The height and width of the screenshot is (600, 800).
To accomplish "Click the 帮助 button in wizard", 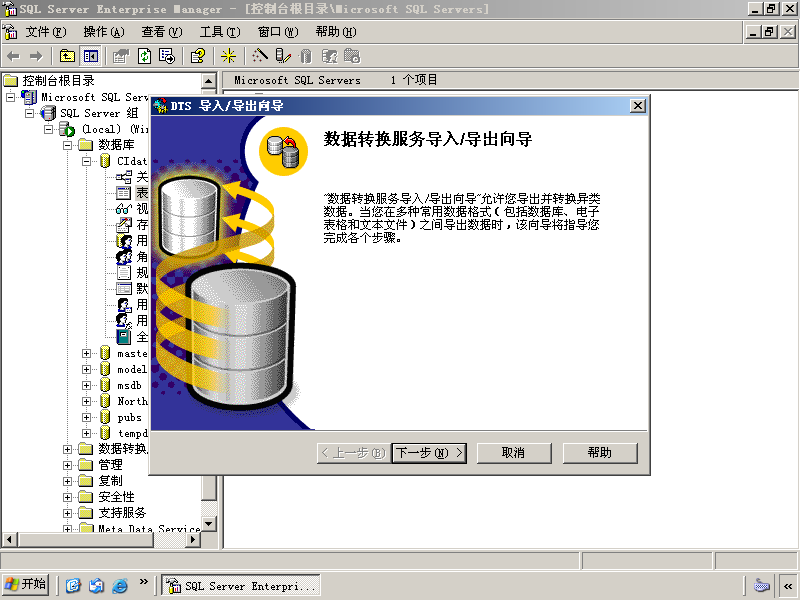I will [600, 453].
